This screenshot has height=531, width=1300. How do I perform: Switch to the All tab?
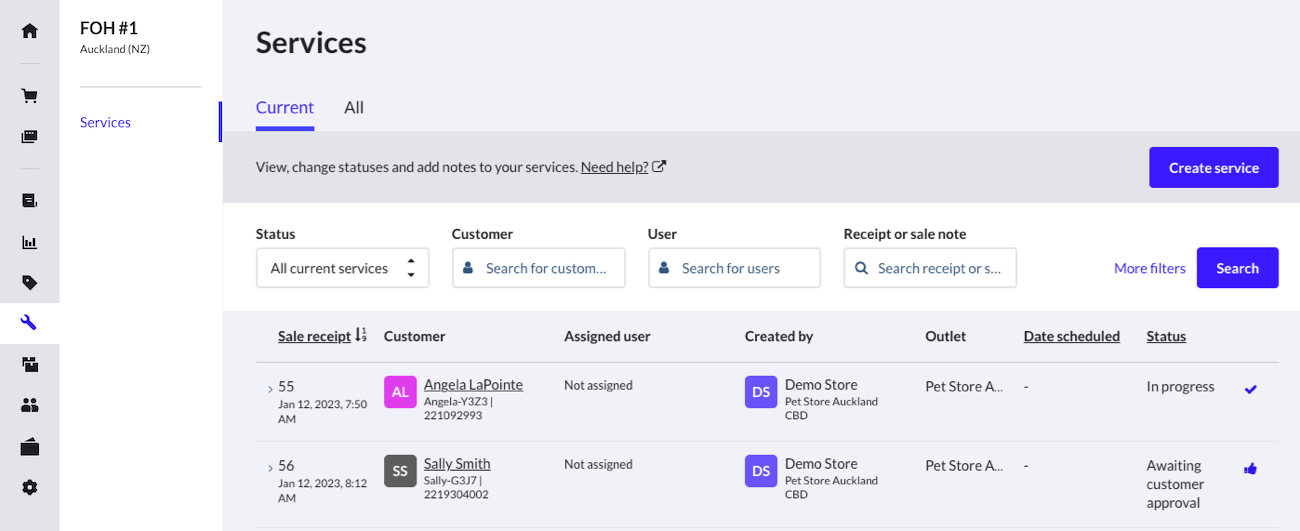[354, 107]
